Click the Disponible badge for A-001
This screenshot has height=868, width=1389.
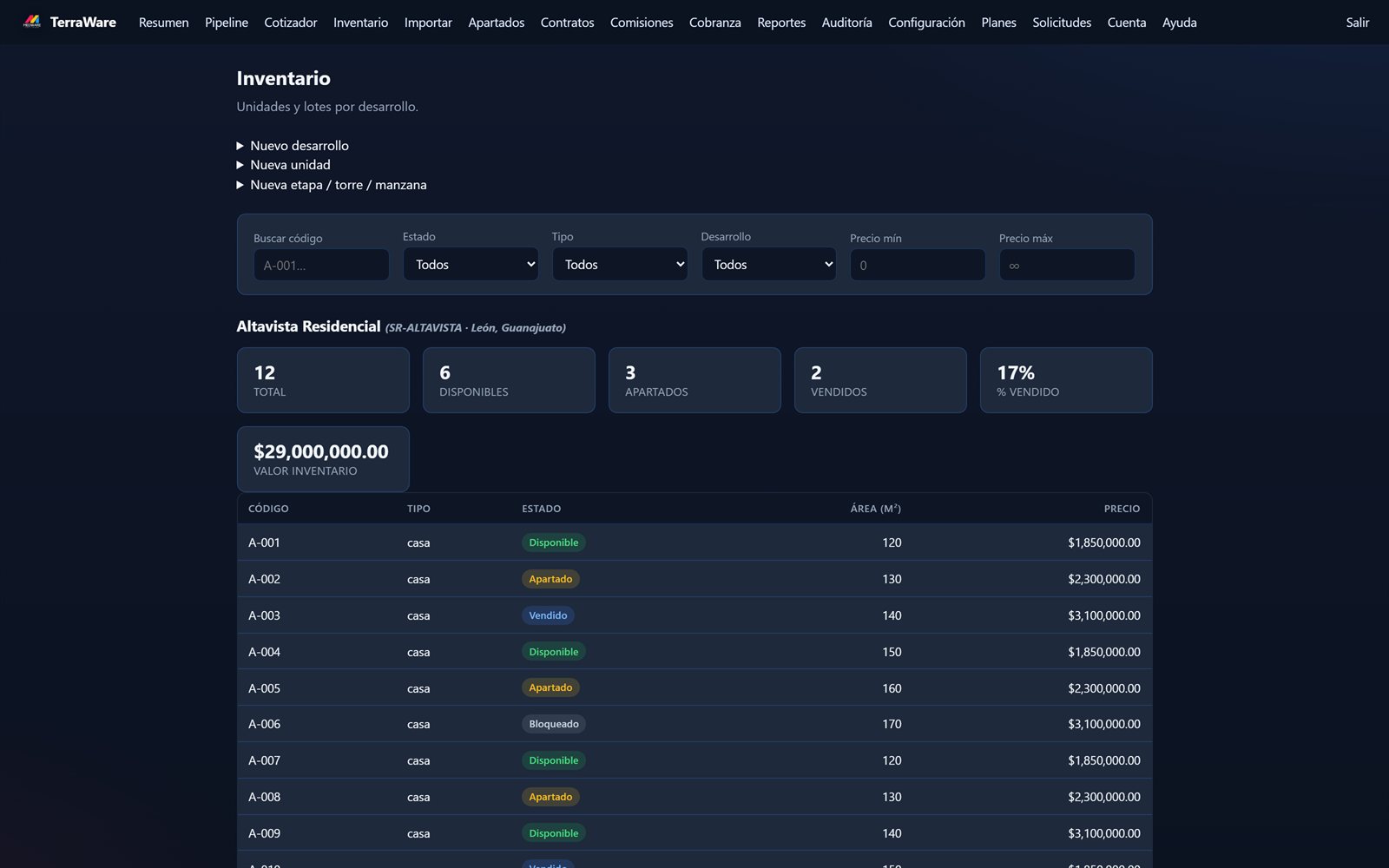point(554,542)
